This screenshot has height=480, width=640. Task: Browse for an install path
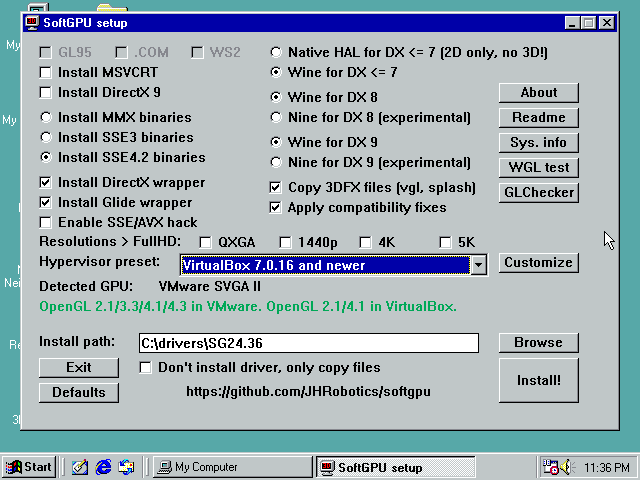coord(539,342)
